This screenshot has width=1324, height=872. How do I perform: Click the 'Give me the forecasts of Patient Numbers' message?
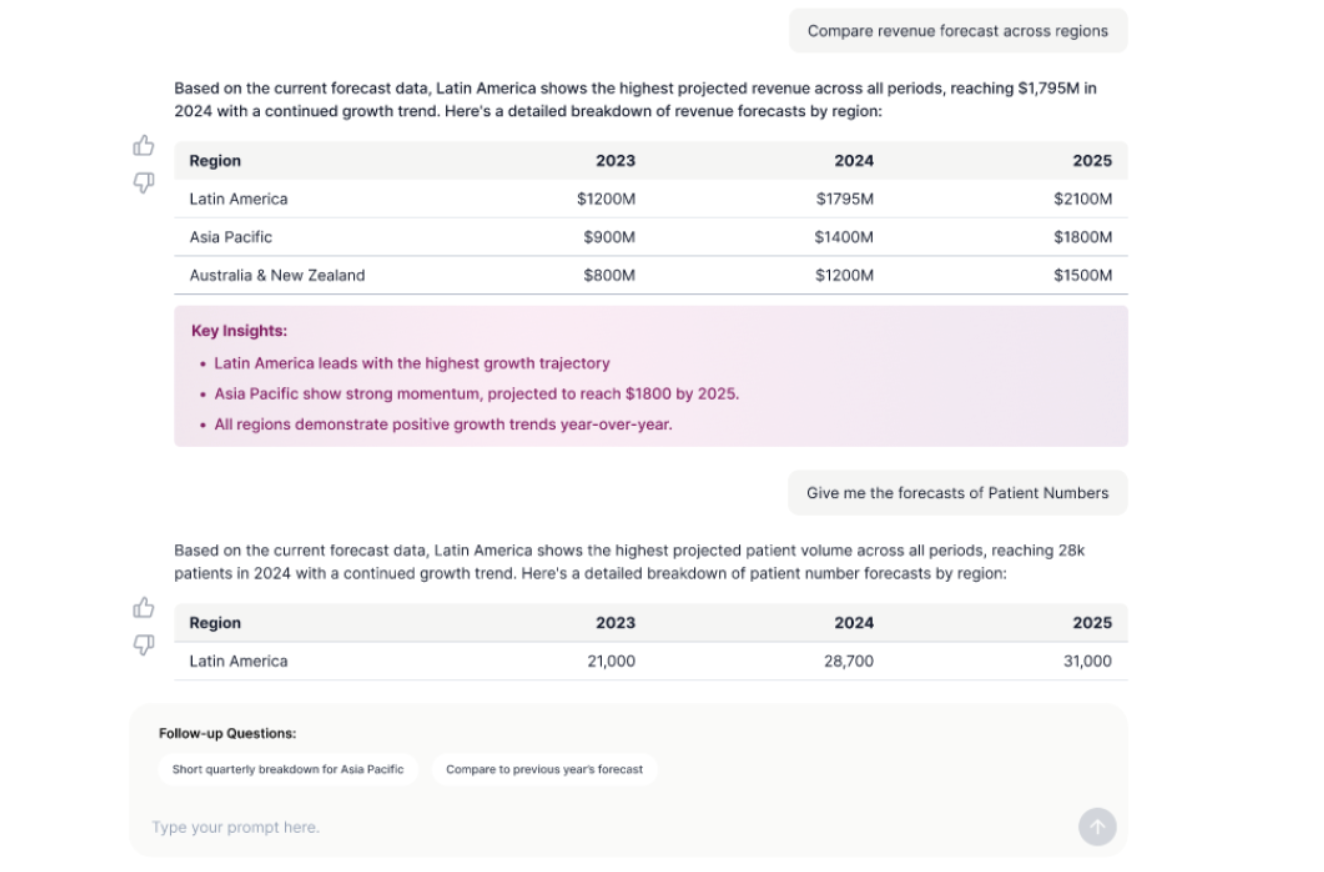point(957,493)
